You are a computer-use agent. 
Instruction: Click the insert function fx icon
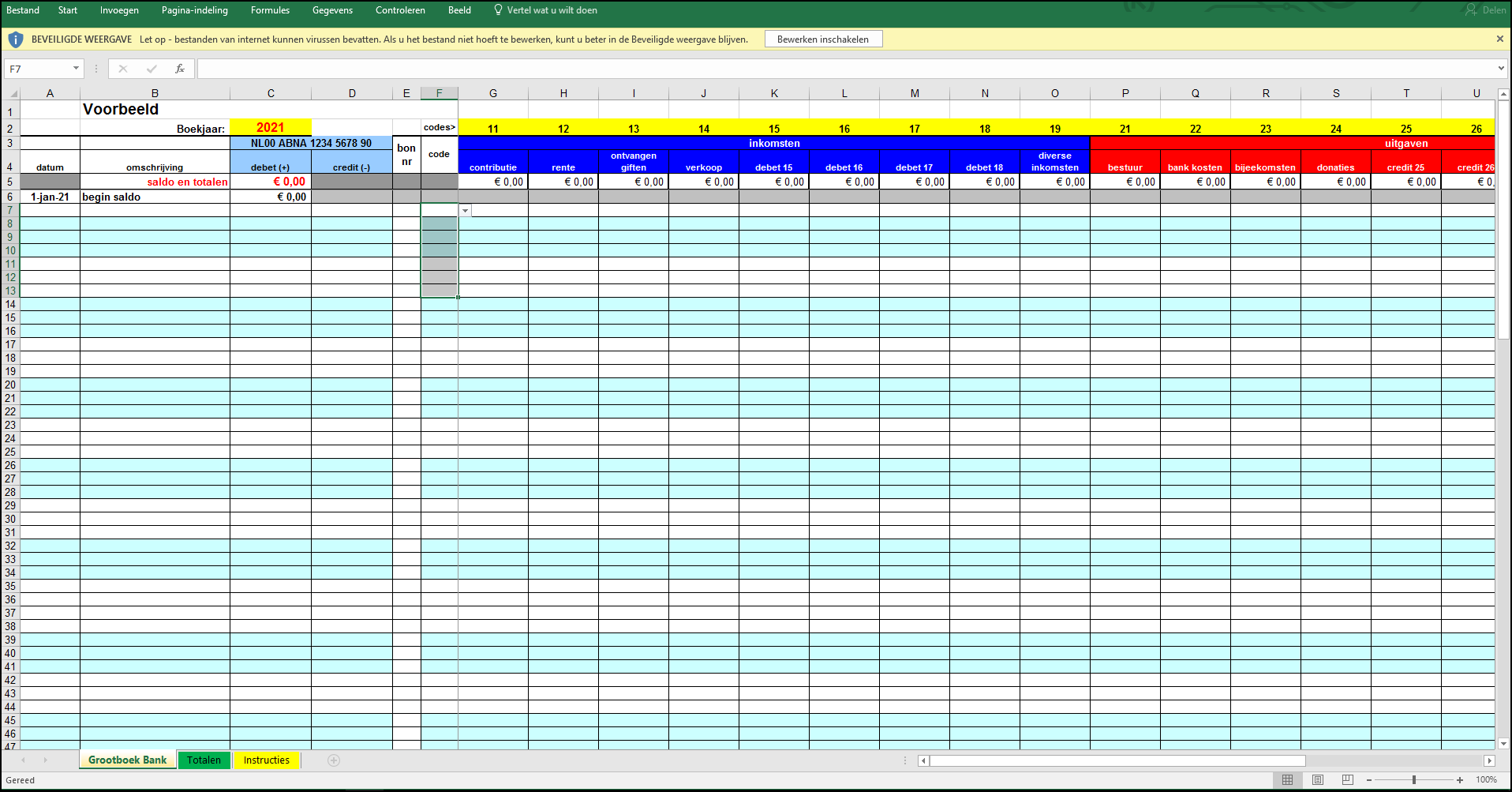click(x=180, y=69)
